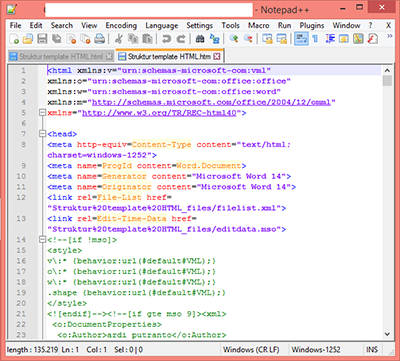Zoom out with the magnifier minus icon
The height and width of the screenshot is (361, 400).
point(248,39)
